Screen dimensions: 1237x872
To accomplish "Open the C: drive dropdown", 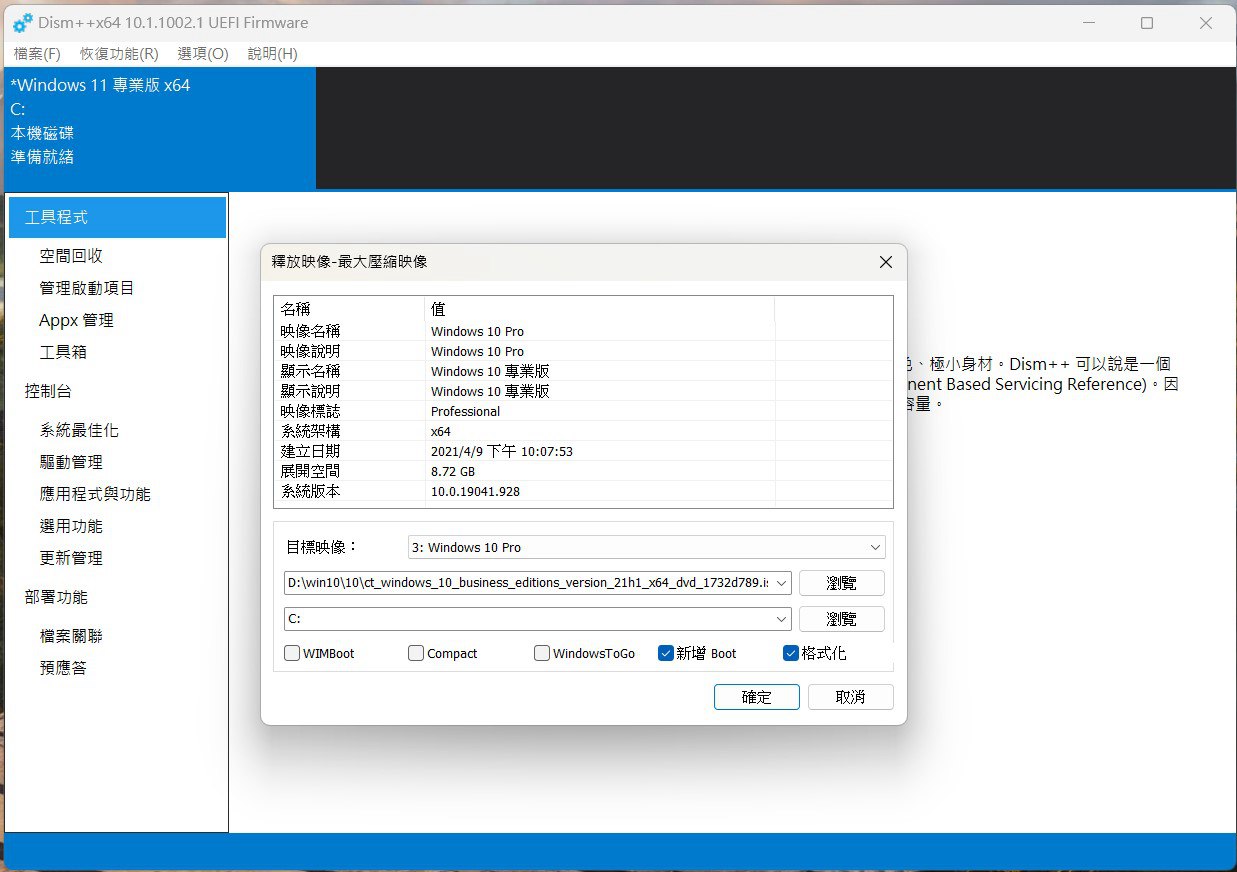I will tap(782, 619).
